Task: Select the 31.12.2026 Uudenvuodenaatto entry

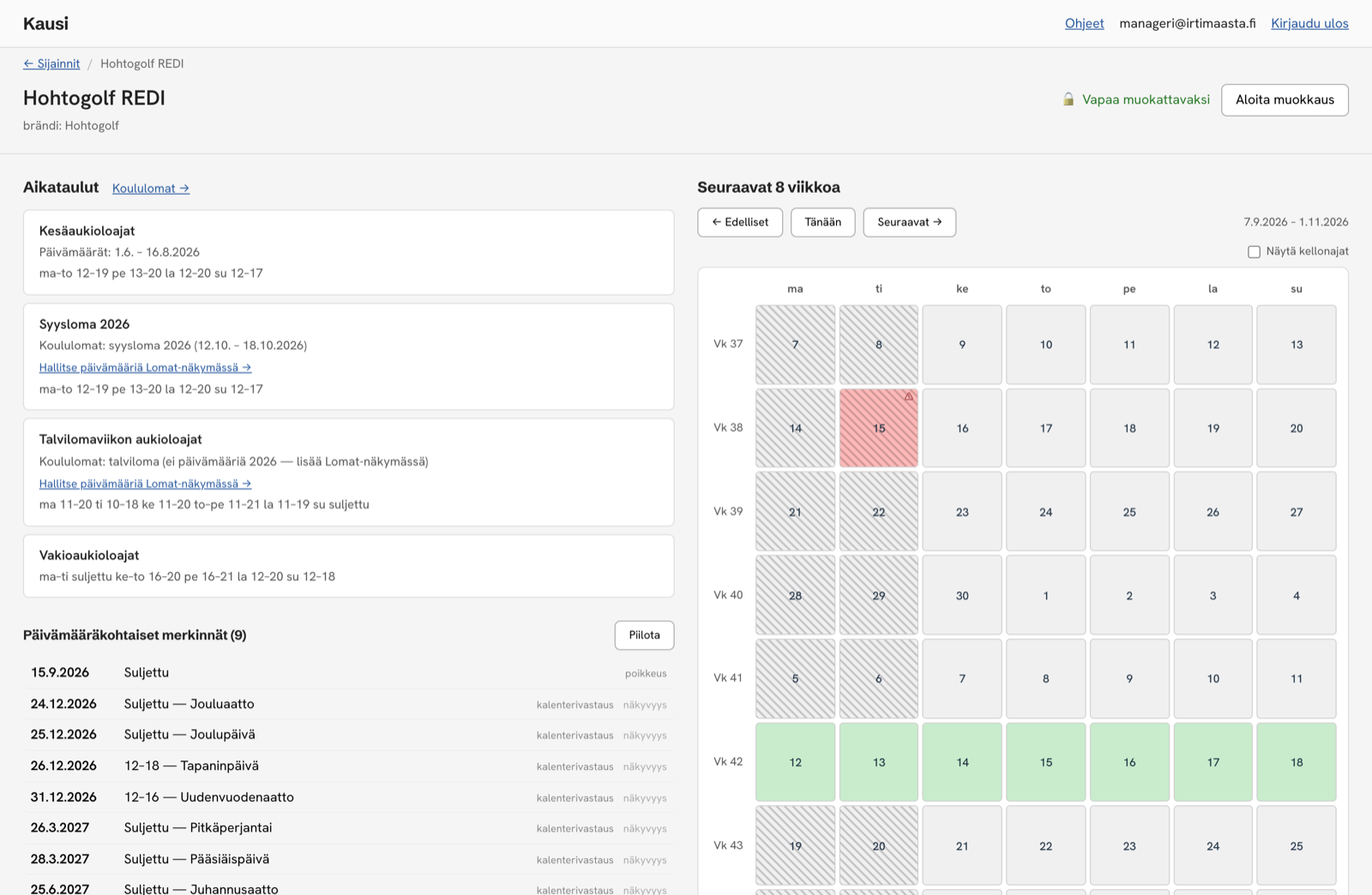Action: click(348, 797)
